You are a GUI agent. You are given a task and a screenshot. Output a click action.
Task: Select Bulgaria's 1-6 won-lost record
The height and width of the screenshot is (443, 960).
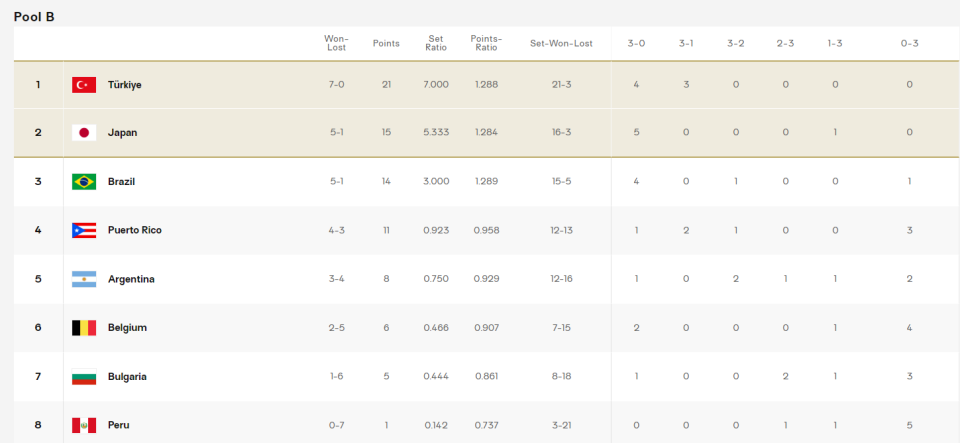pos(336,376)
